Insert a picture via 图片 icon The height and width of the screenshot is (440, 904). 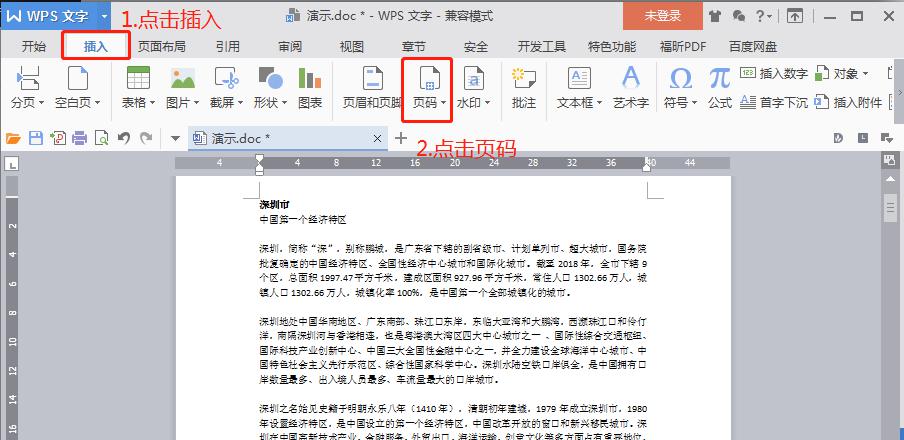[x=183, y=78]
